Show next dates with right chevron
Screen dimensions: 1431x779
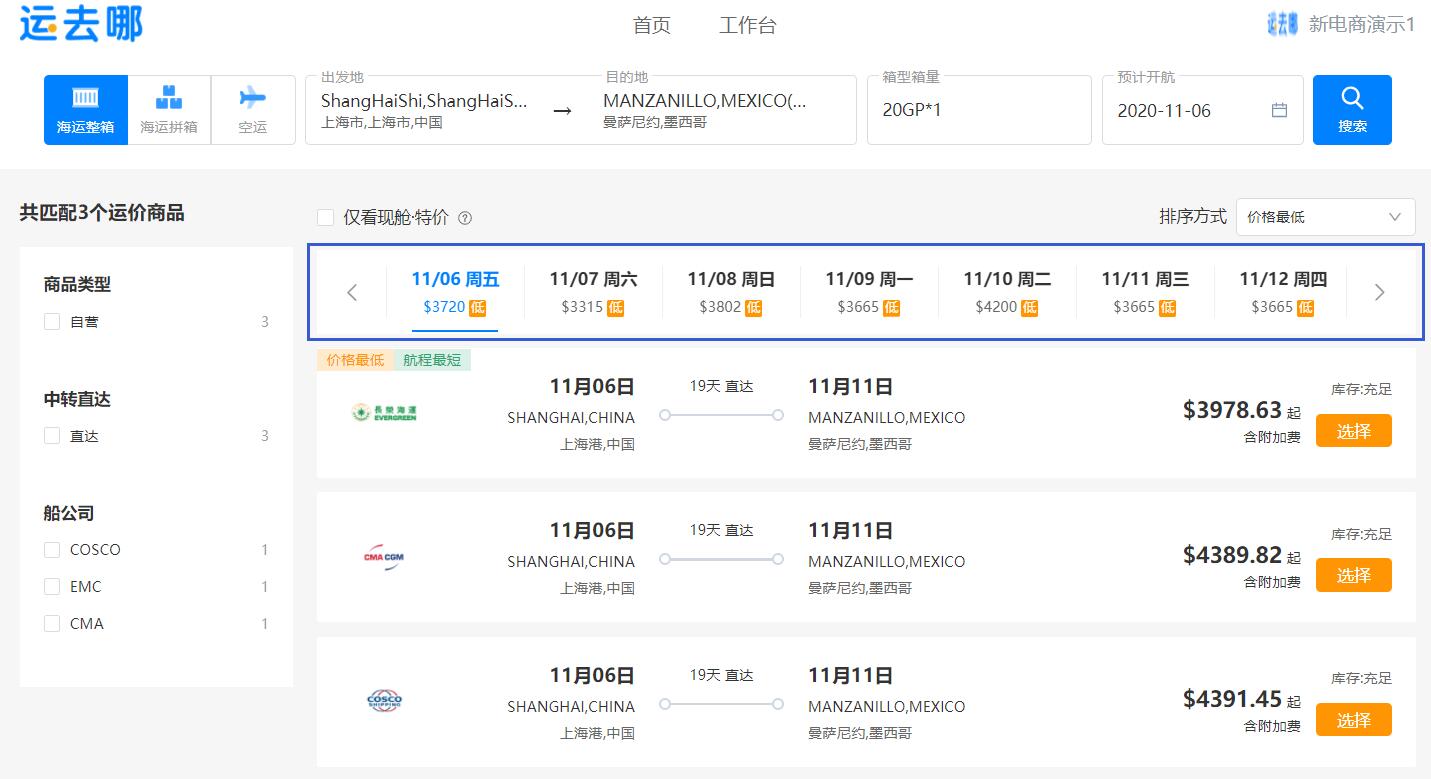point(1379,292)
